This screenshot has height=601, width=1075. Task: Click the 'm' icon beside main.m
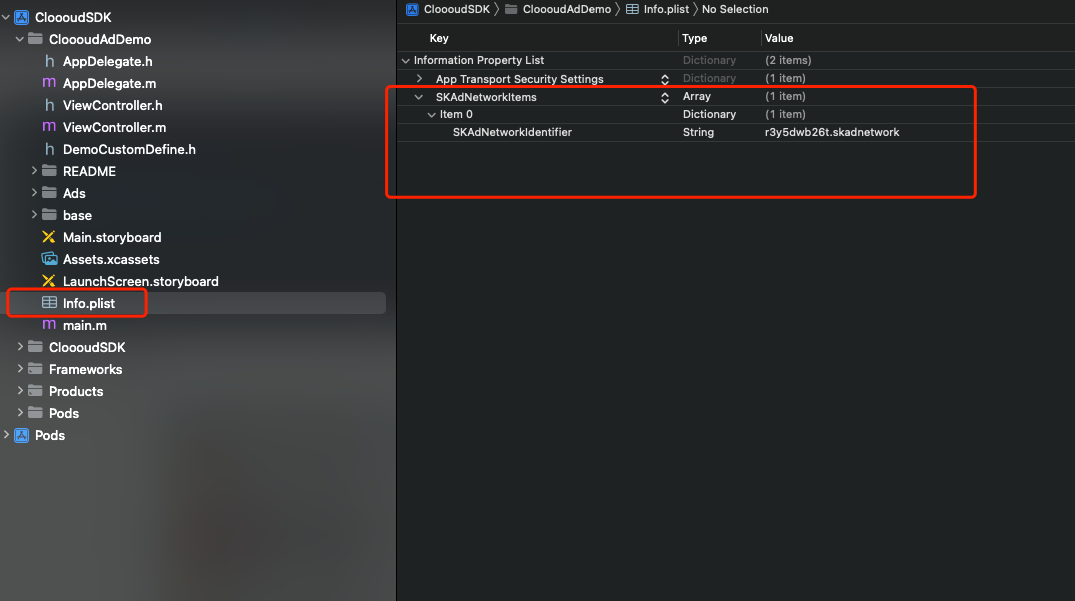point(49,325)
